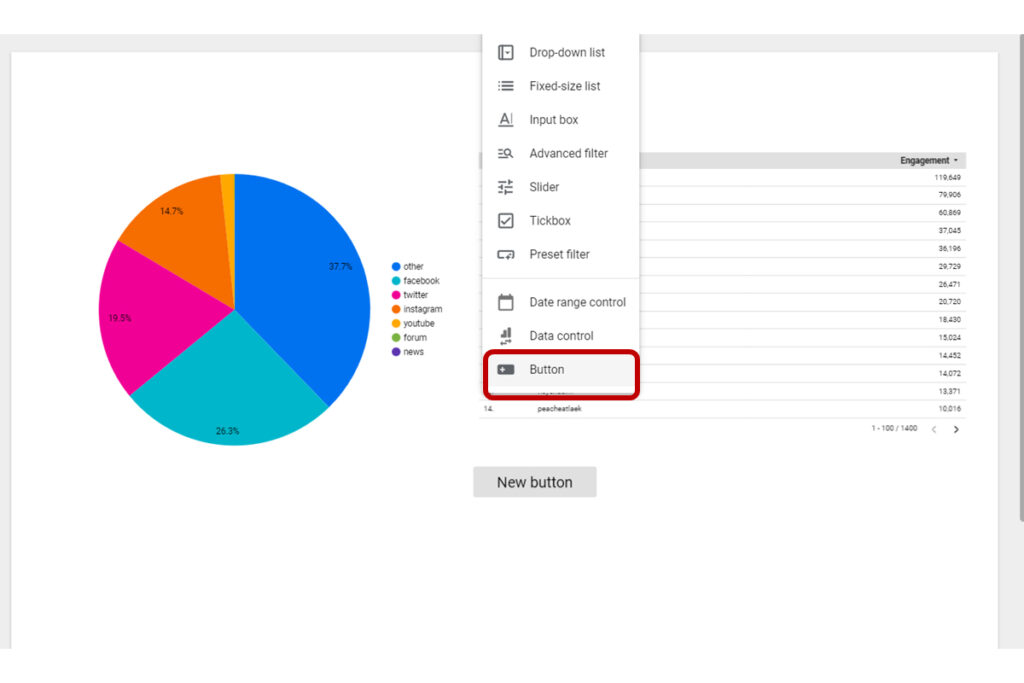This screenshot has height=683, width=1024.
Task: Click the 26.3% pie label
Action: 227,431
